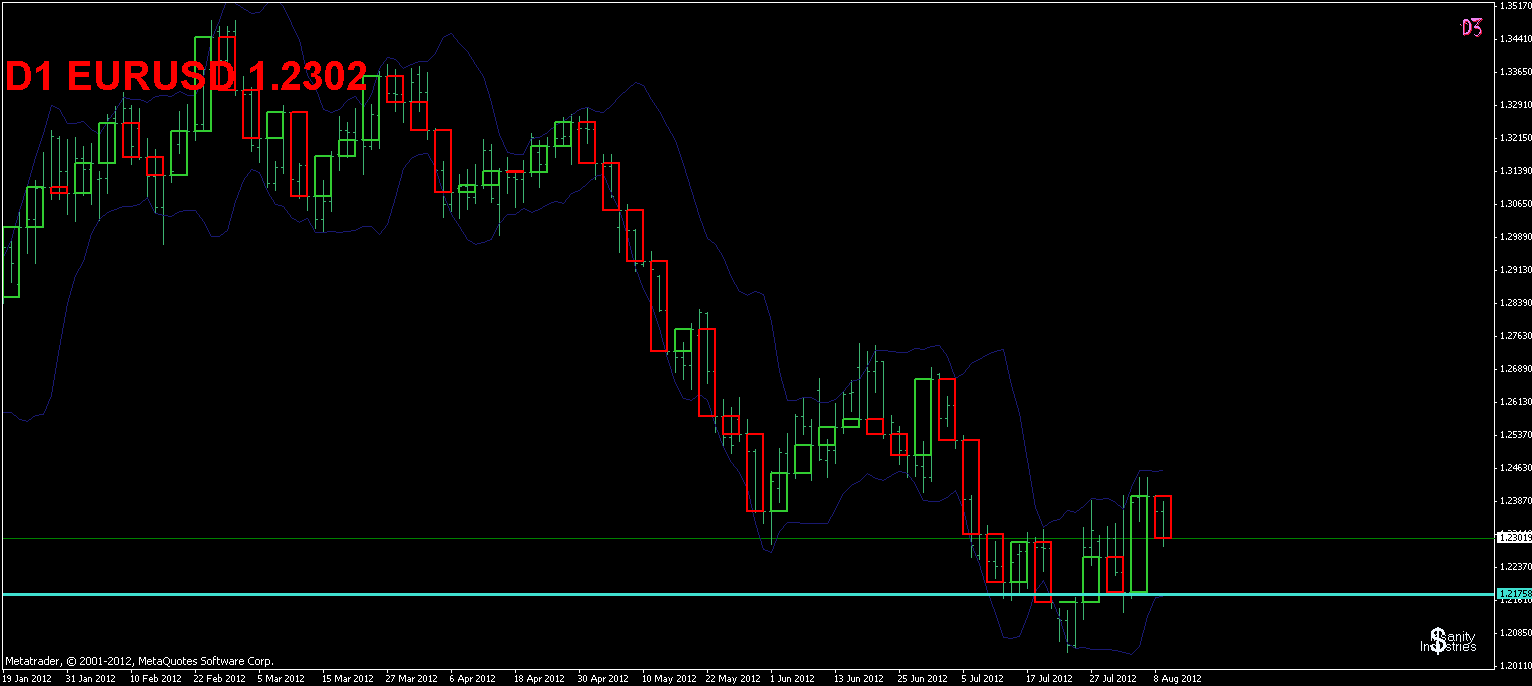This screenshot has height=686, width=1532.
Task: Click the 10 May 2012 date label
Action: pyautogui.click(x=667, y=678)
